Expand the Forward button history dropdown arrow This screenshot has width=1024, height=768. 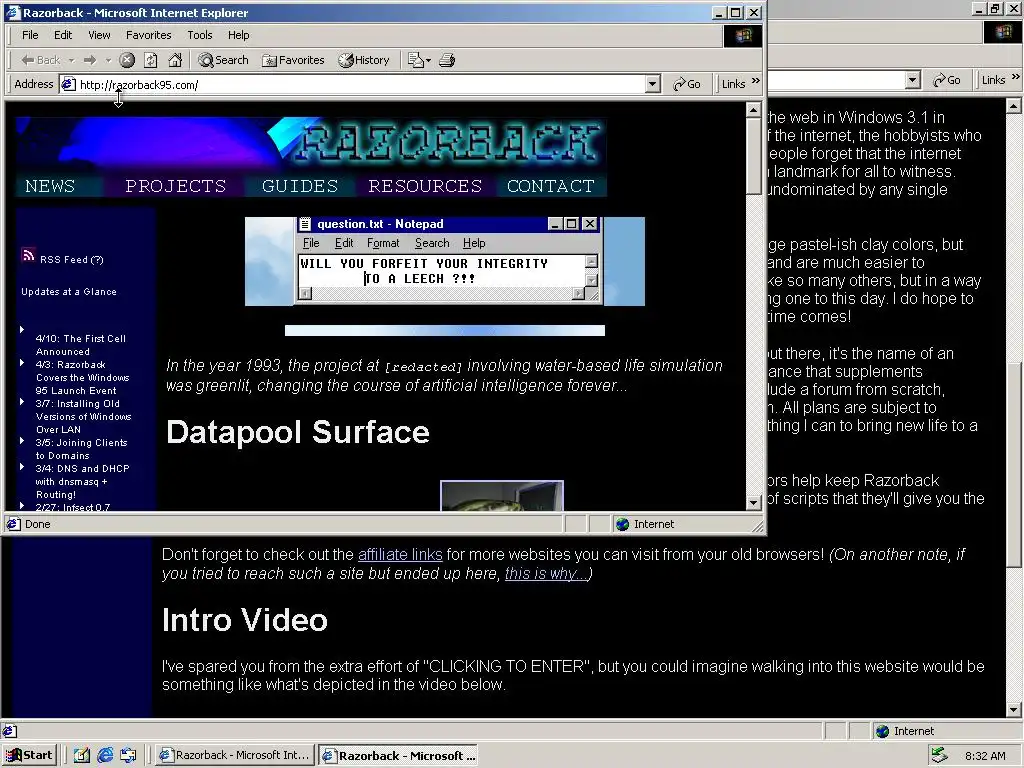click(108, 60)
